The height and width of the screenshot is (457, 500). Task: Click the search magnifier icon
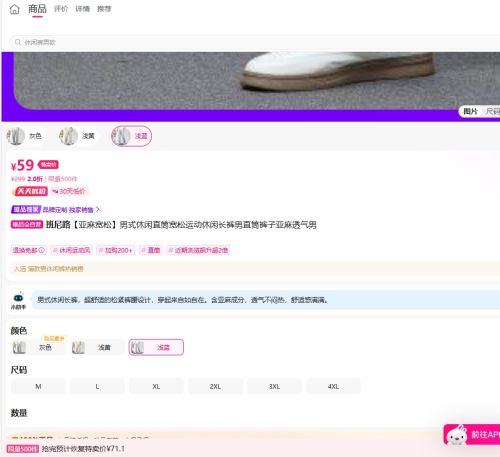(18, 42)
